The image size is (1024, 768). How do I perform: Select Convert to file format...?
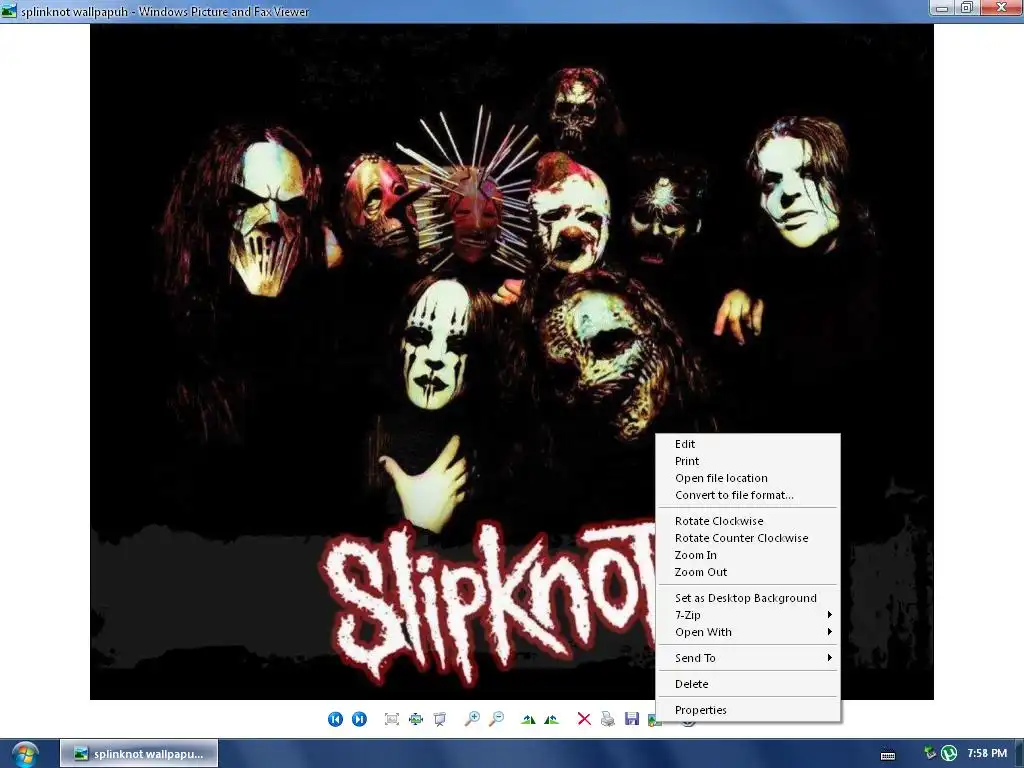tap(748, 495)
